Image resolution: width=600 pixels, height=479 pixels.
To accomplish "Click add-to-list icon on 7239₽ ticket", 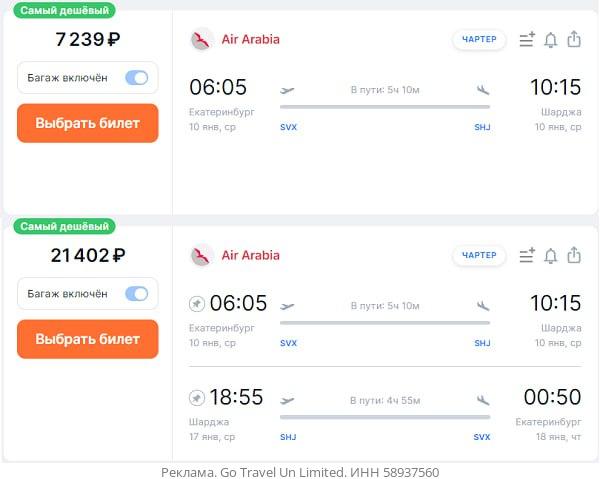I will coord(527,39).
